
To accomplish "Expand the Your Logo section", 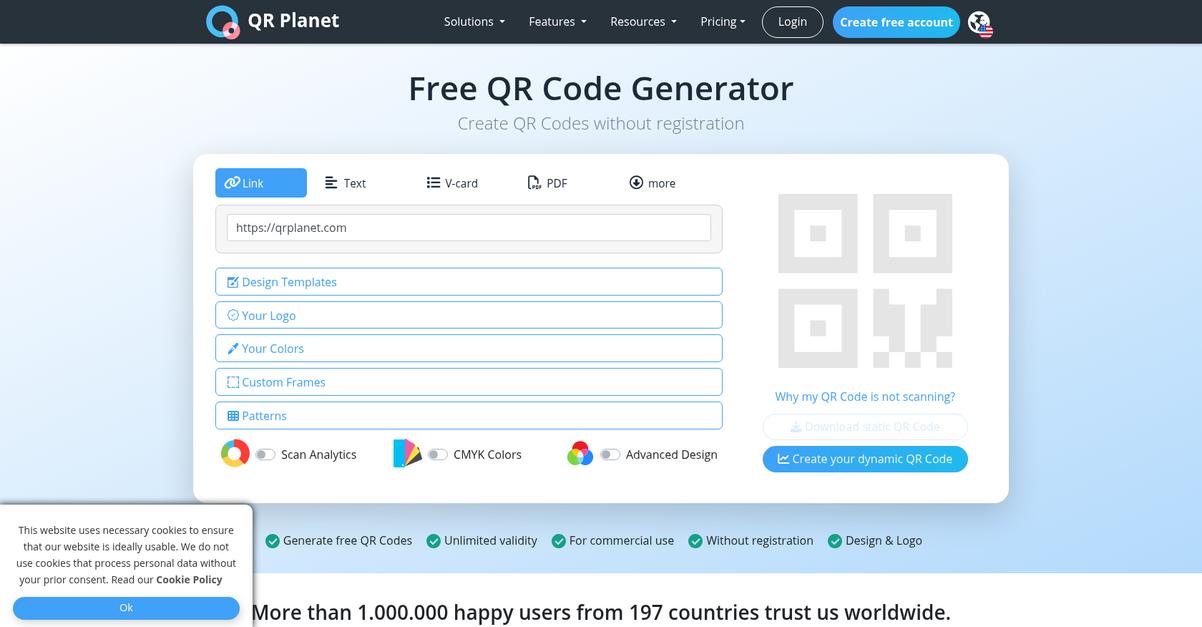I will coord(468,315).
